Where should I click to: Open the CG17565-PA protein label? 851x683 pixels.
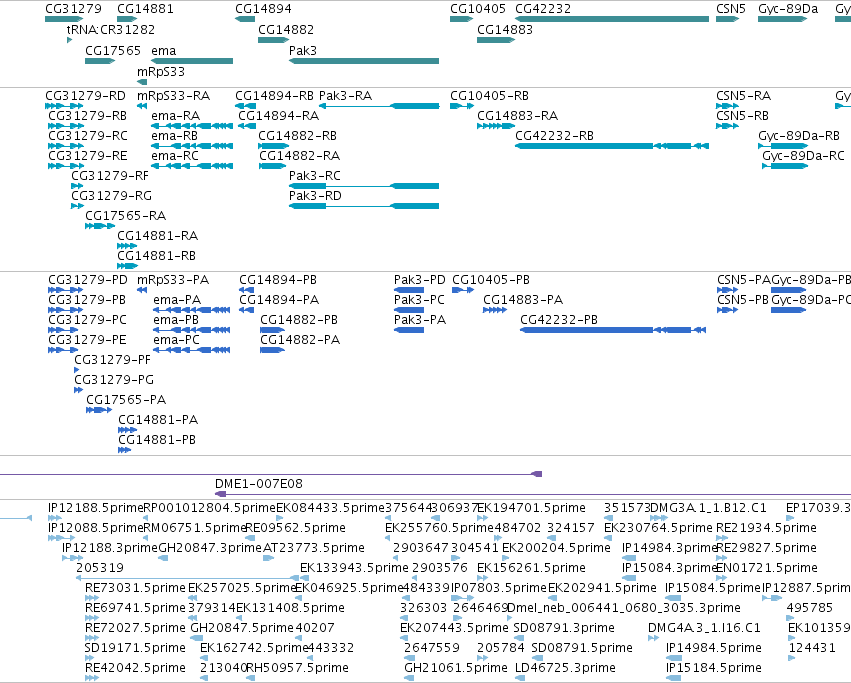[x=126, y=400]
